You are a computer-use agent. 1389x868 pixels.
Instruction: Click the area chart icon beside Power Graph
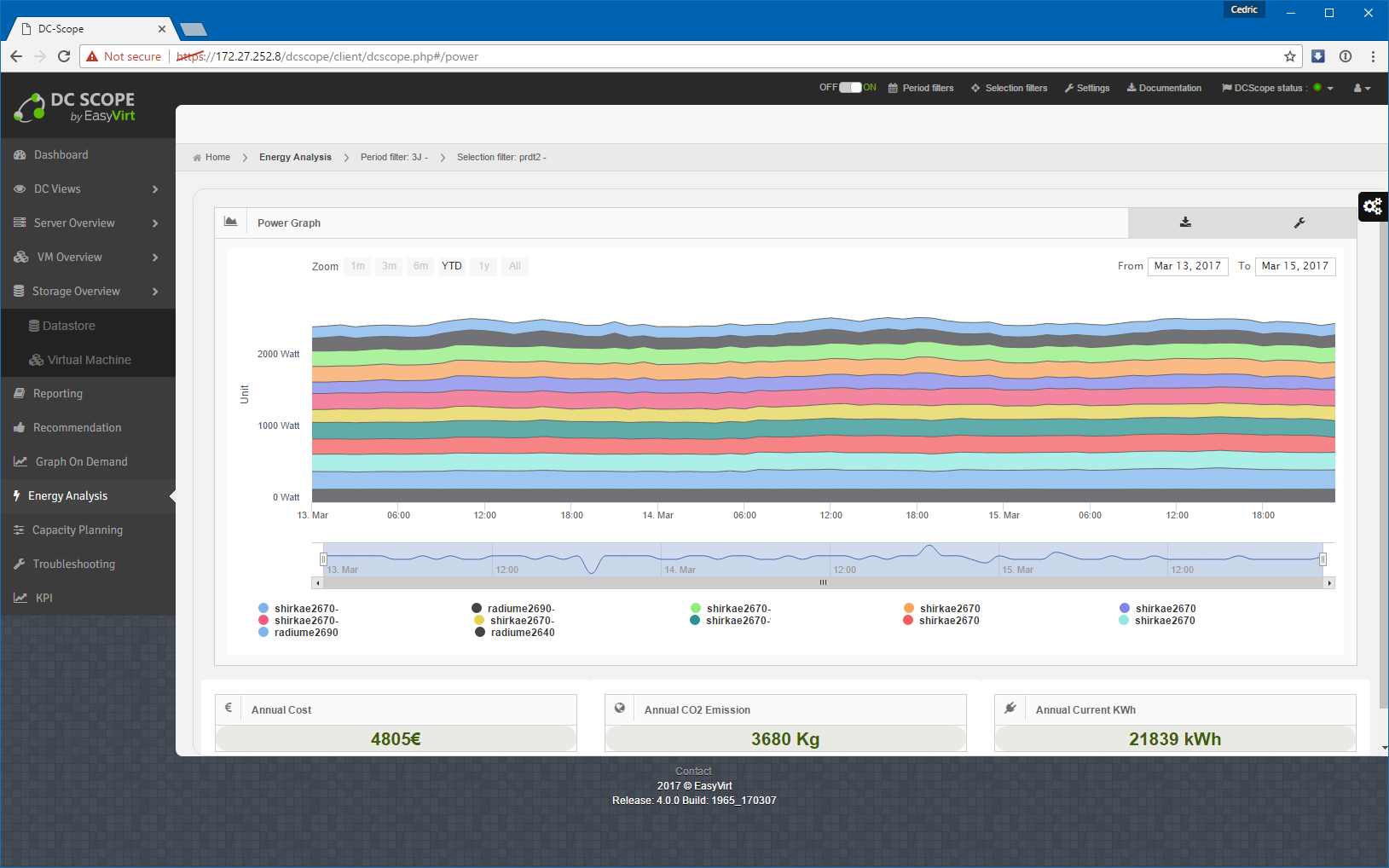[x=230, y=222]
